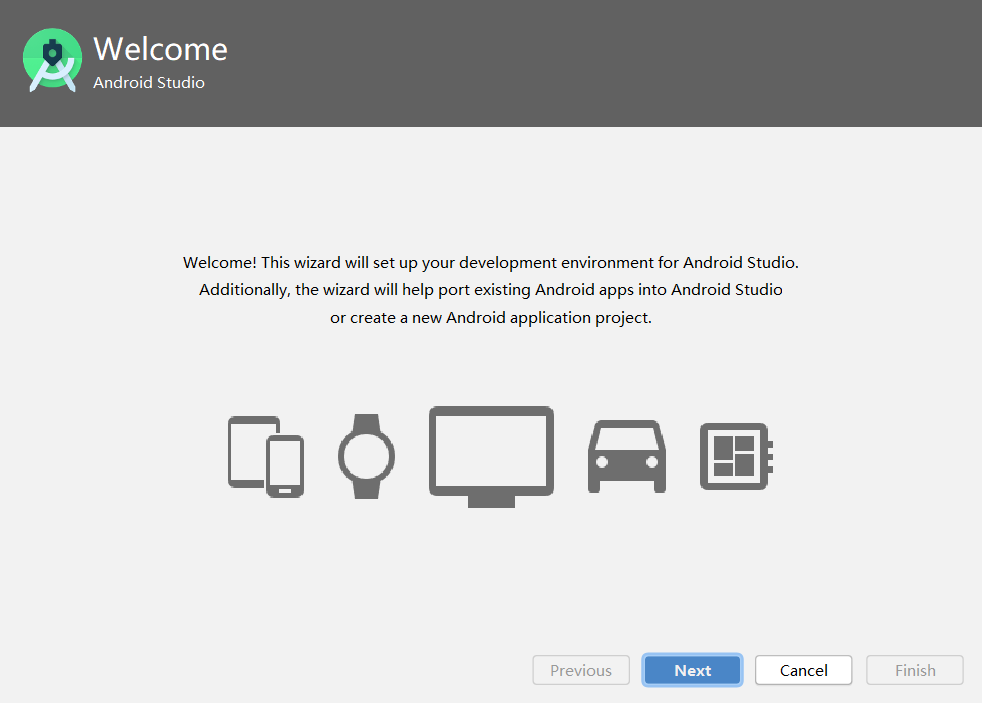Click the Android Auto car icon
982x703 pixels.
click(x=627, y=456)
